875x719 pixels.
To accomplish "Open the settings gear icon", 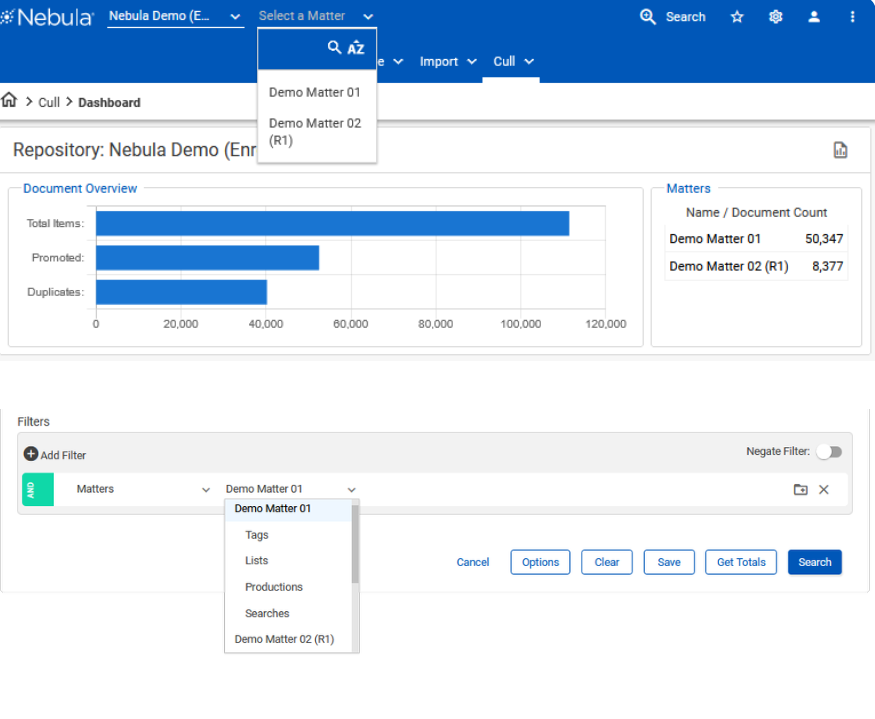I will [x=775, y=17].
